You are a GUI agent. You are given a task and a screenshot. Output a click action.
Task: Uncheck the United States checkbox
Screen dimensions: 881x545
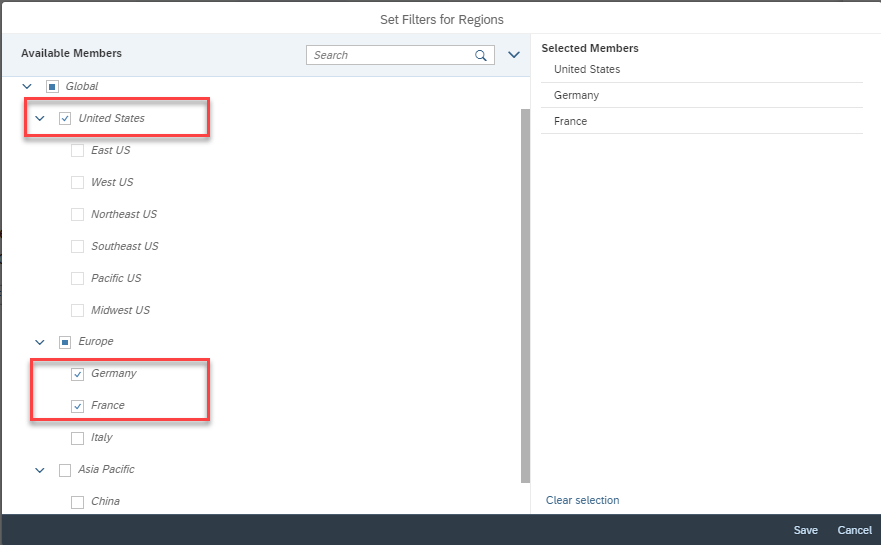tap(65, 119)
